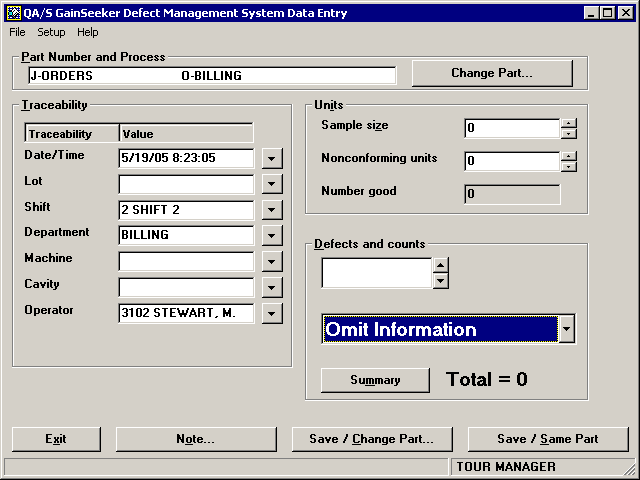Viewport: 640px width, 480px height.
Task: Open the Shift value dropdown
Action: (x=272, y=210)
